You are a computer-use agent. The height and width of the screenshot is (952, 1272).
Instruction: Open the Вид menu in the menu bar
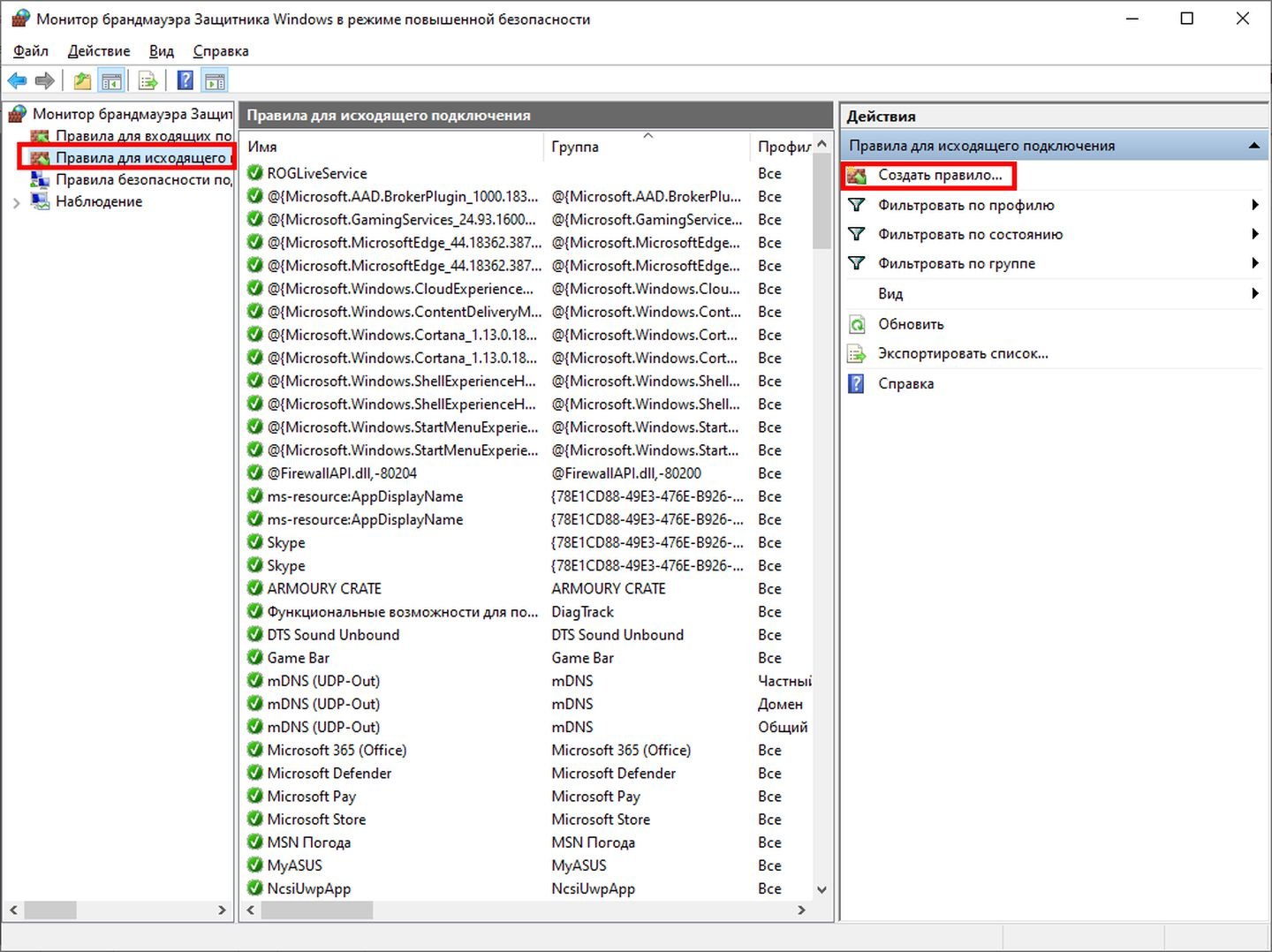coord(162,51)
